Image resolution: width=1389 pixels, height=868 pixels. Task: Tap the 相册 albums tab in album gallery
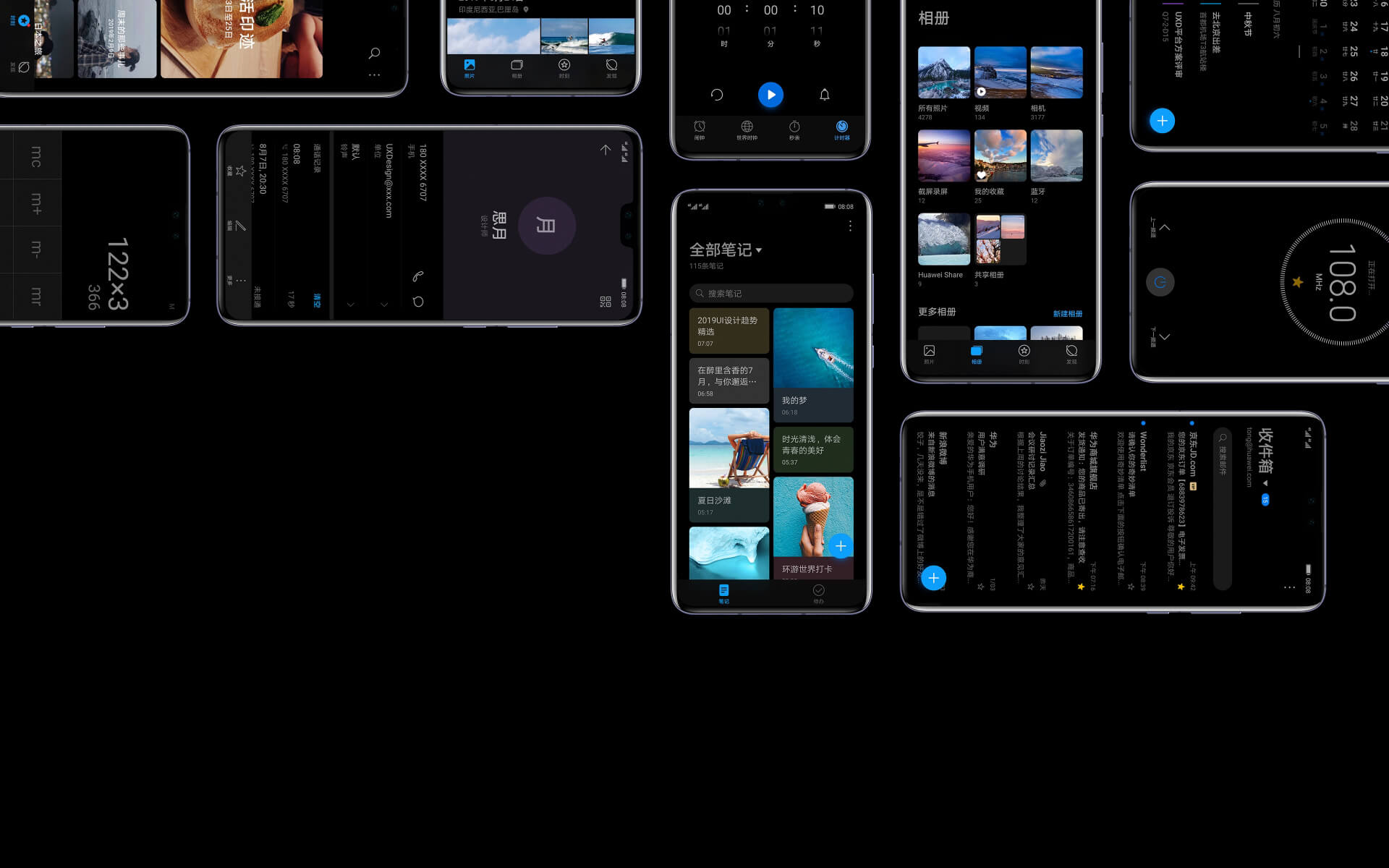(977, 354)
